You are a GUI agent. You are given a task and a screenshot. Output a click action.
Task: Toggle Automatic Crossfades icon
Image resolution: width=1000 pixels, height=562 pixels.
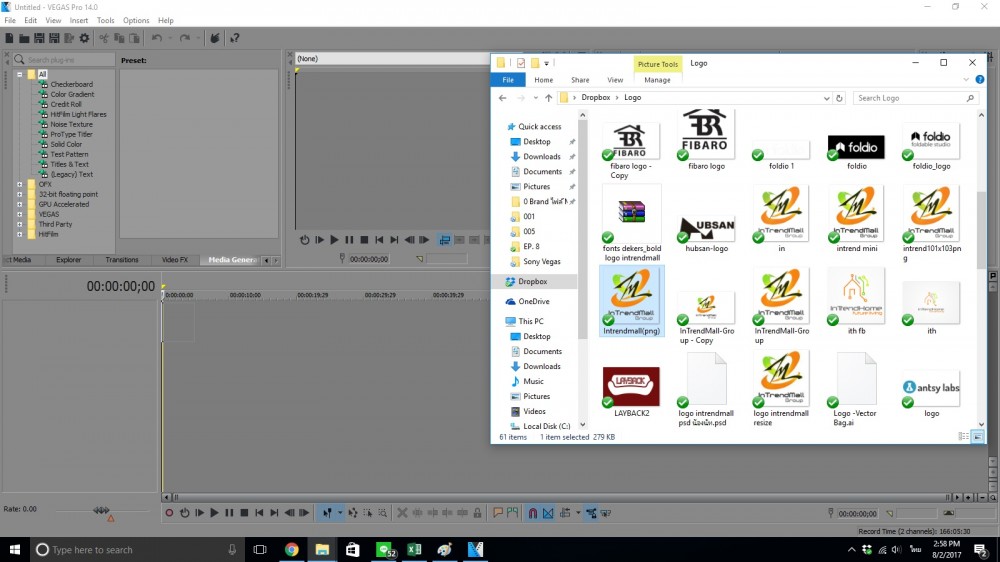548,513
